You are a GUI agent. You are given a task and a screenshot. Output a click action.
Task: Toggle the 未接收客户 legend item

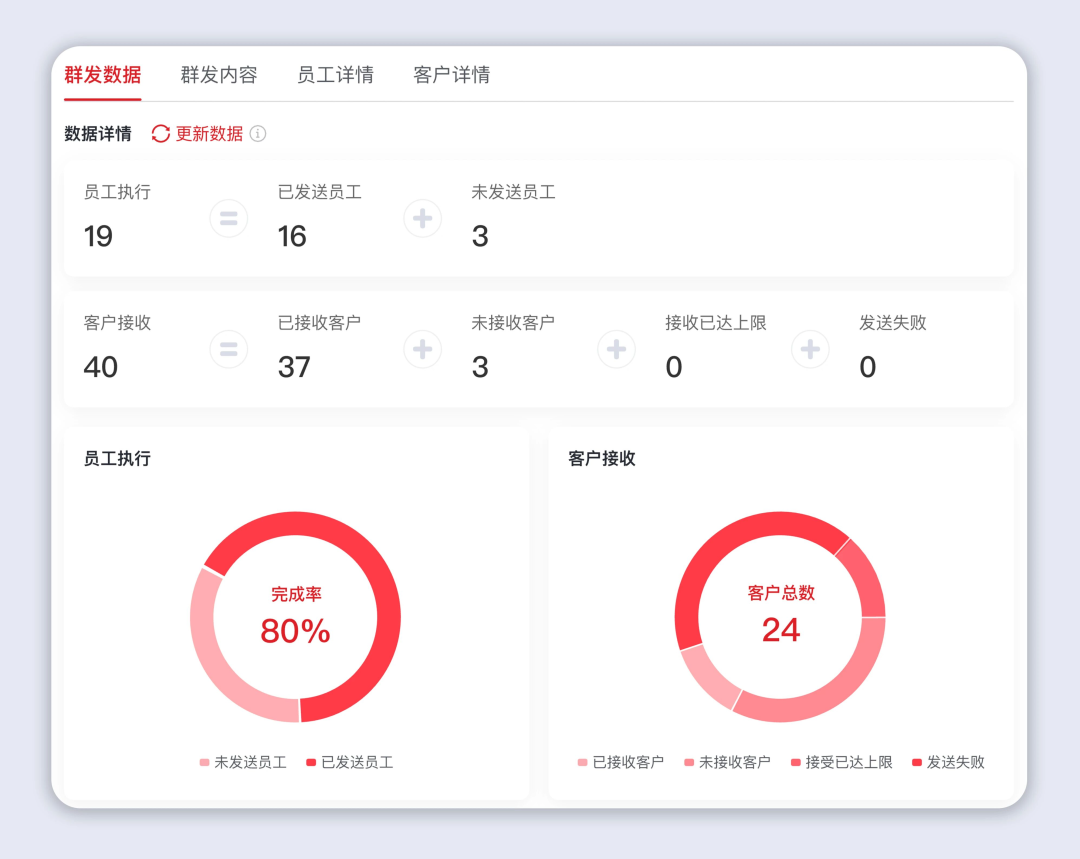point(728,762)
